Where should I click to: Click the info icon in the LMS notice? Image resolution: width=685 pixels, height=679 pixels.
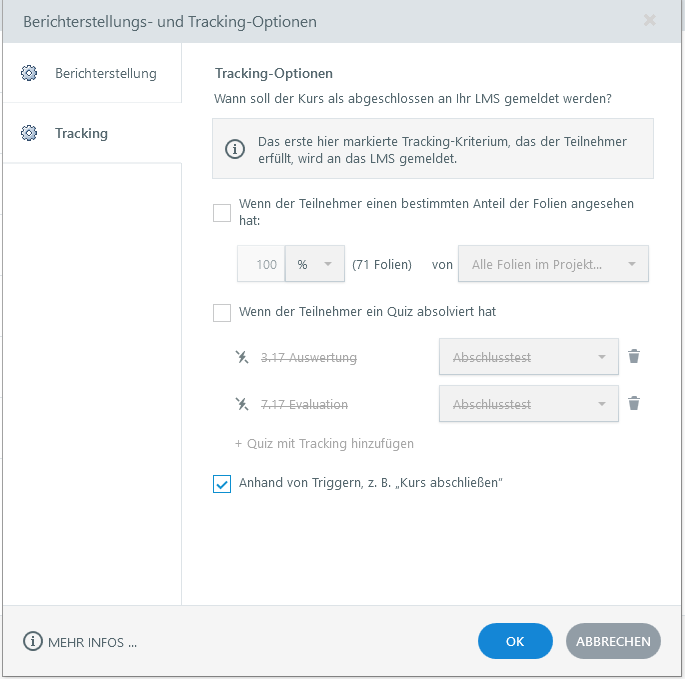235,149
